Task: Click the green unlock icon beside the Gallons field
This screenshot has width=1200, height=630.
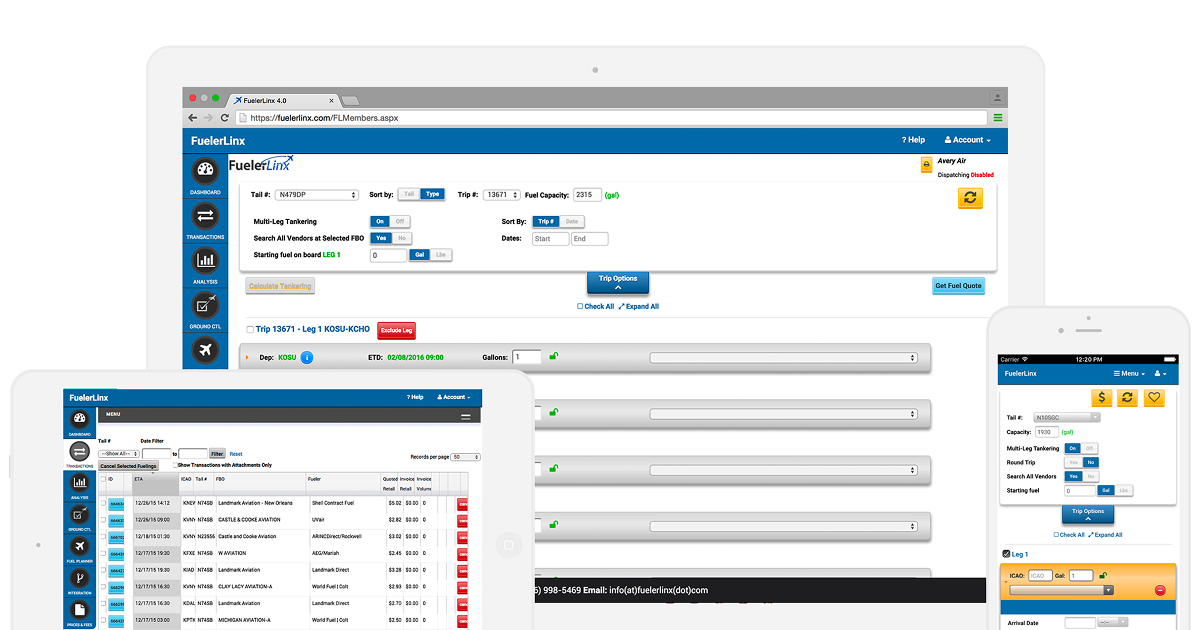Action: coord(553,355)
